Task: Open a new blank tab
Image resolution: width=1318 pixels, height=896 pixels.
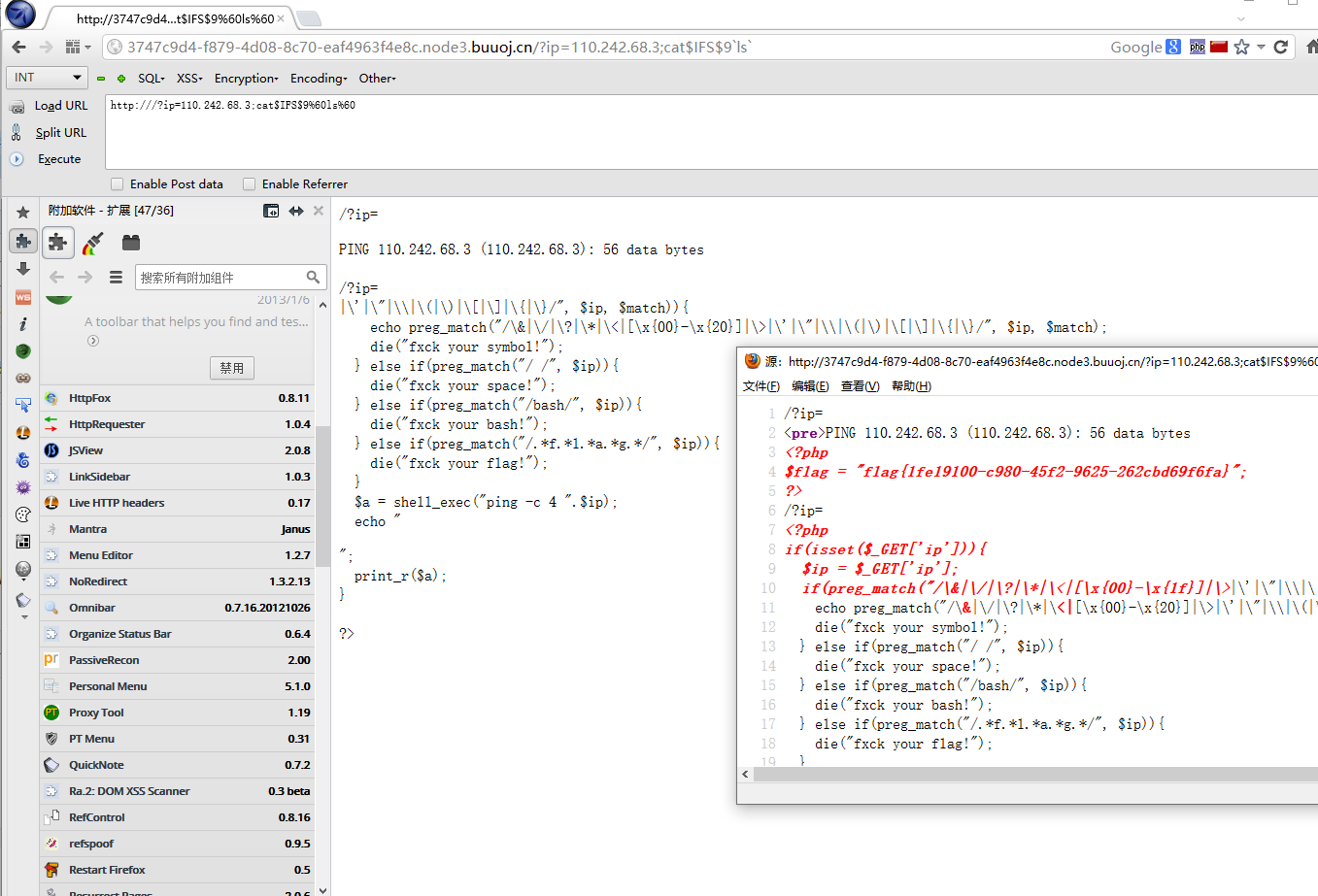Action: click(x=308, y=18)
